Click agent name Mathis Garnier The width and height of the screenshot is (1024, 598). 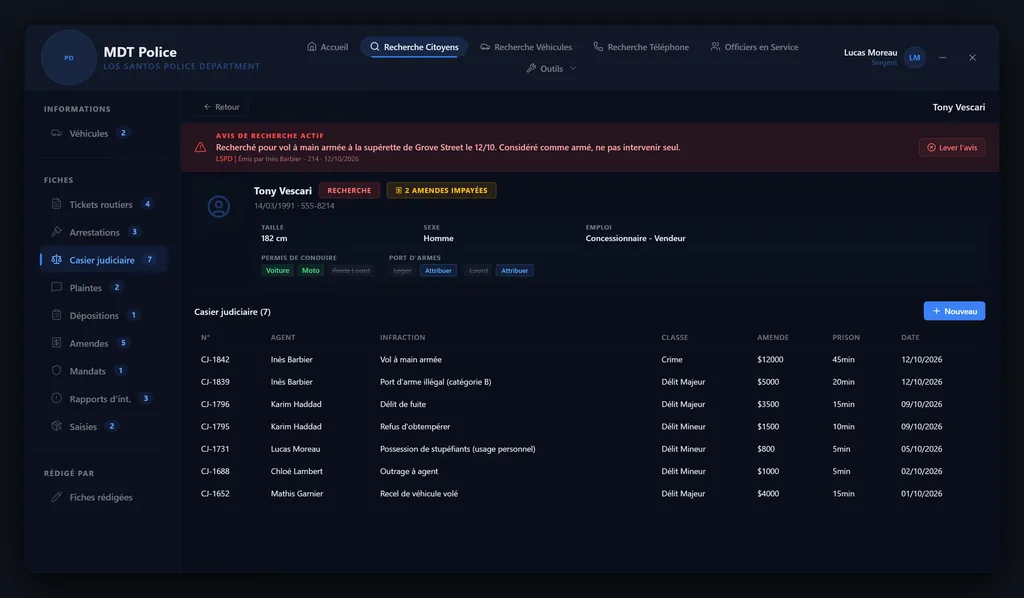click(x=297, y=494)
